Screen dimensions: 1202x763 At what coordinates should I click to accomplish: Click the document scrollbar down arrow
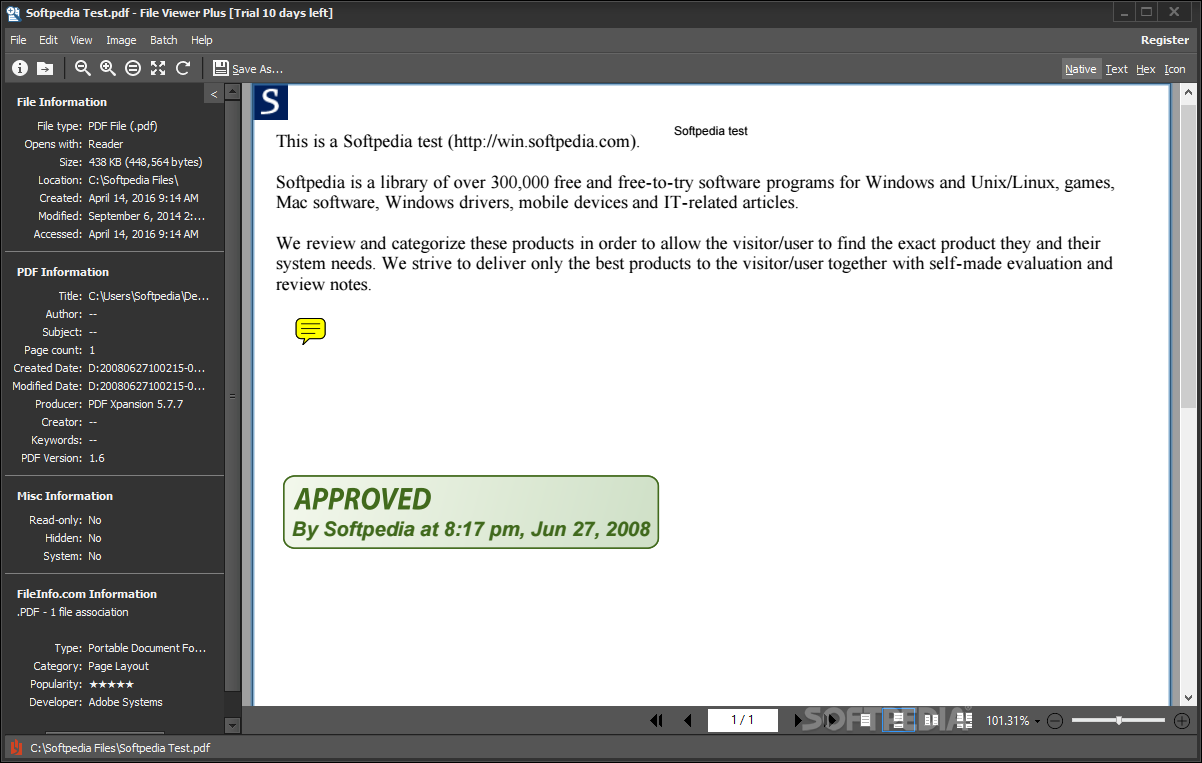(1188, 698)
